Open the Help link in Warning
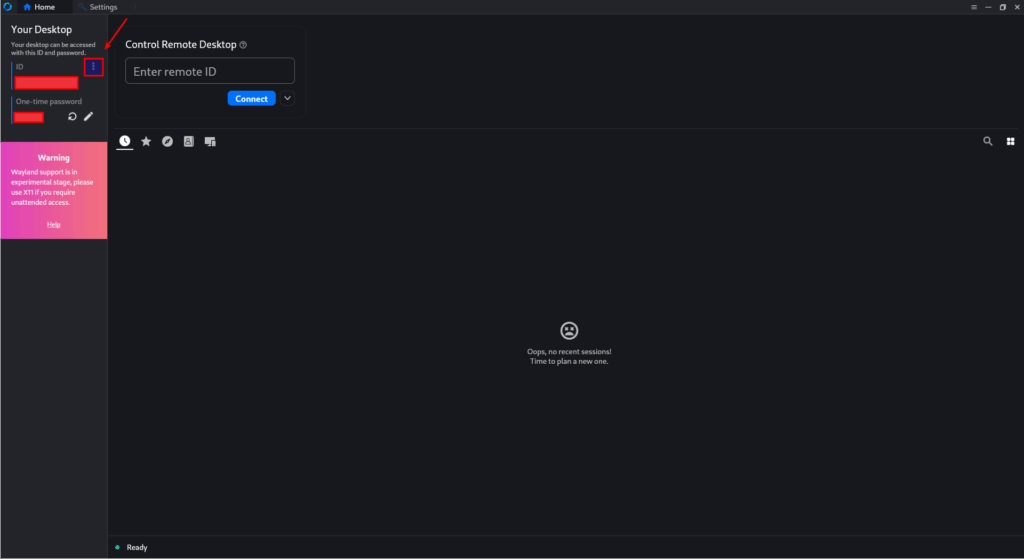The image size is (1024, 559). click(x=54, y=225)
